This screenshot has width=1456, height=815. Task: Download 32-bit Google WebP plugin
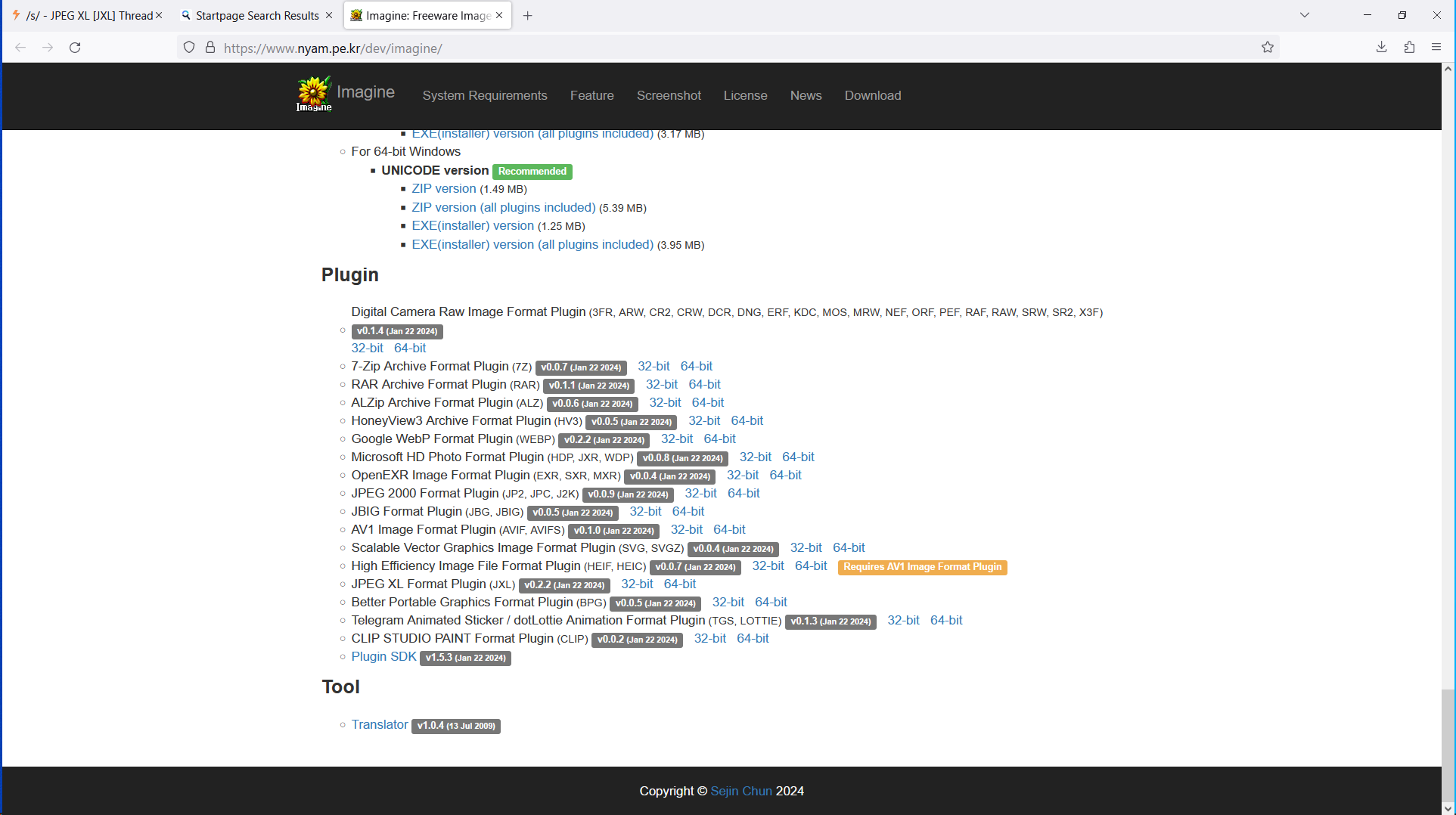[x=677, y=438]
